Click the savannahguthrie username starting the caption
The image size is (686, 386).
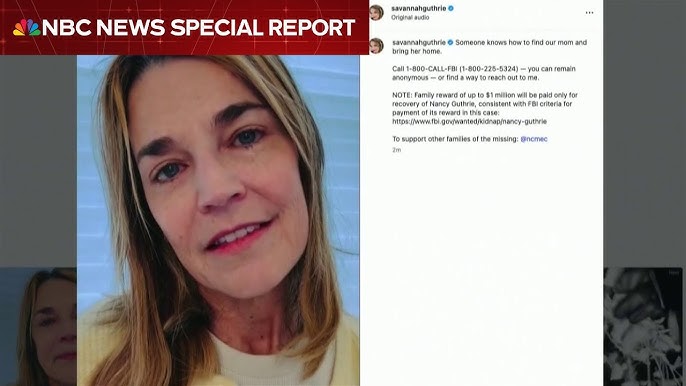point(419,42)
